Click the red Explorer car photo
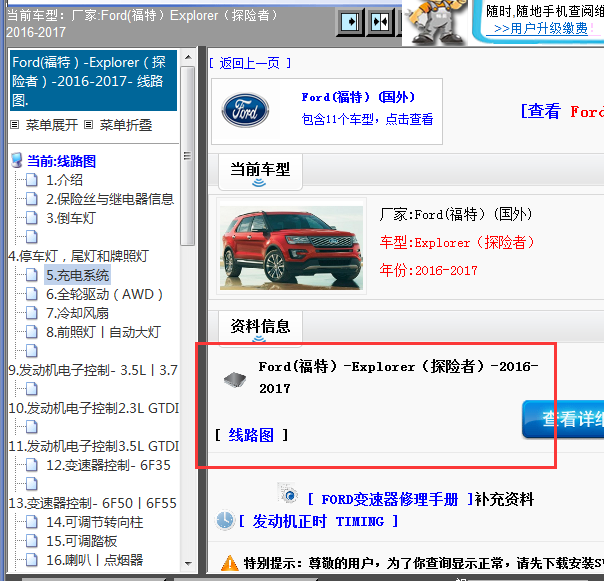 (x=291, y=248)
